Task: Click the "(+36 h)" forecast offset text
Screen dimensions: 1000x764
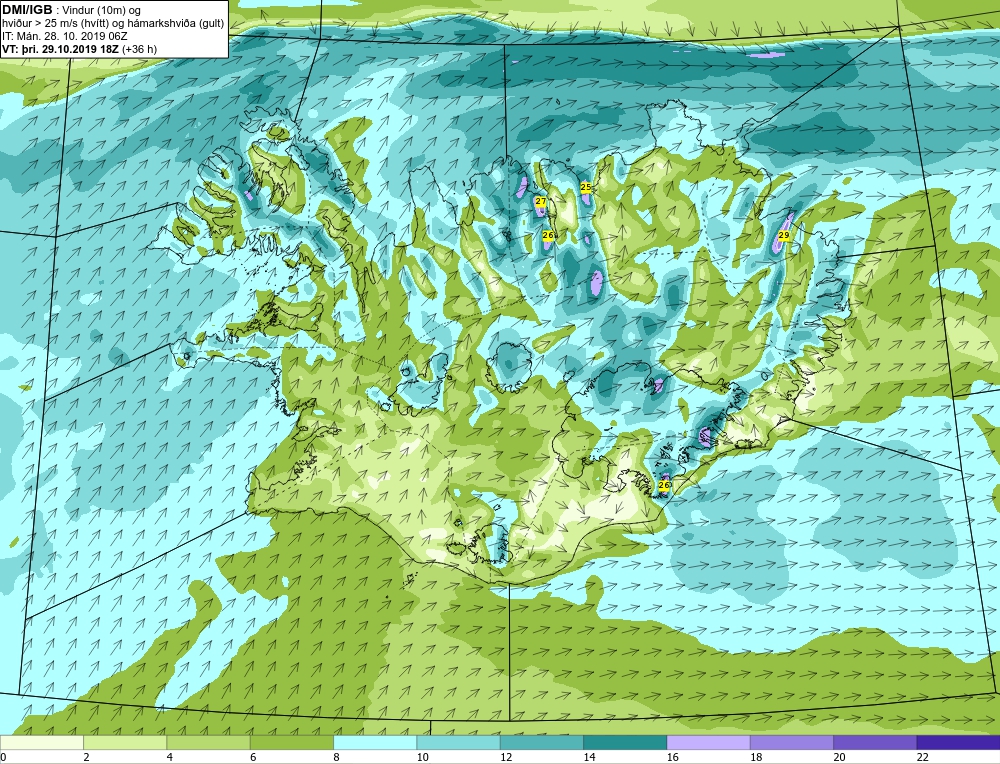Action: click(140, 49)
